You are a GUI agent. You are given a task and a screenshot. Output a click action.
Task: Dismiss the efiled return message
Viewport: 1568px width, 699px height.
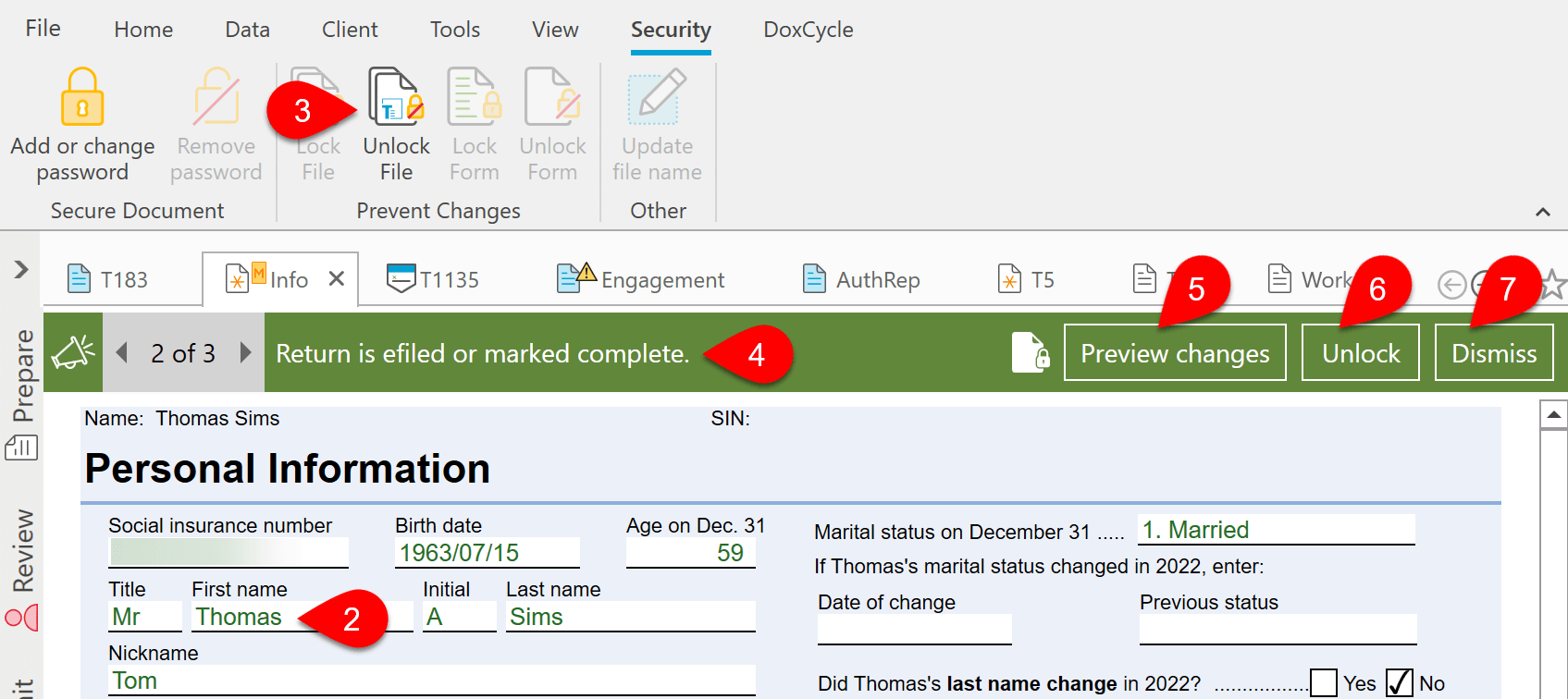[x=1494, y=352]
